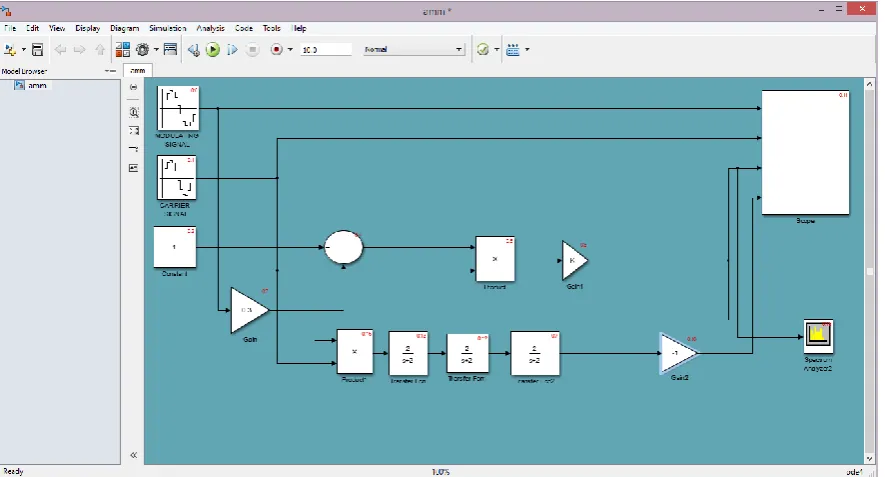This screenshot has height=477, width=885.
Task: Select the Modulating Signal generator block
Action: point(178,108)
